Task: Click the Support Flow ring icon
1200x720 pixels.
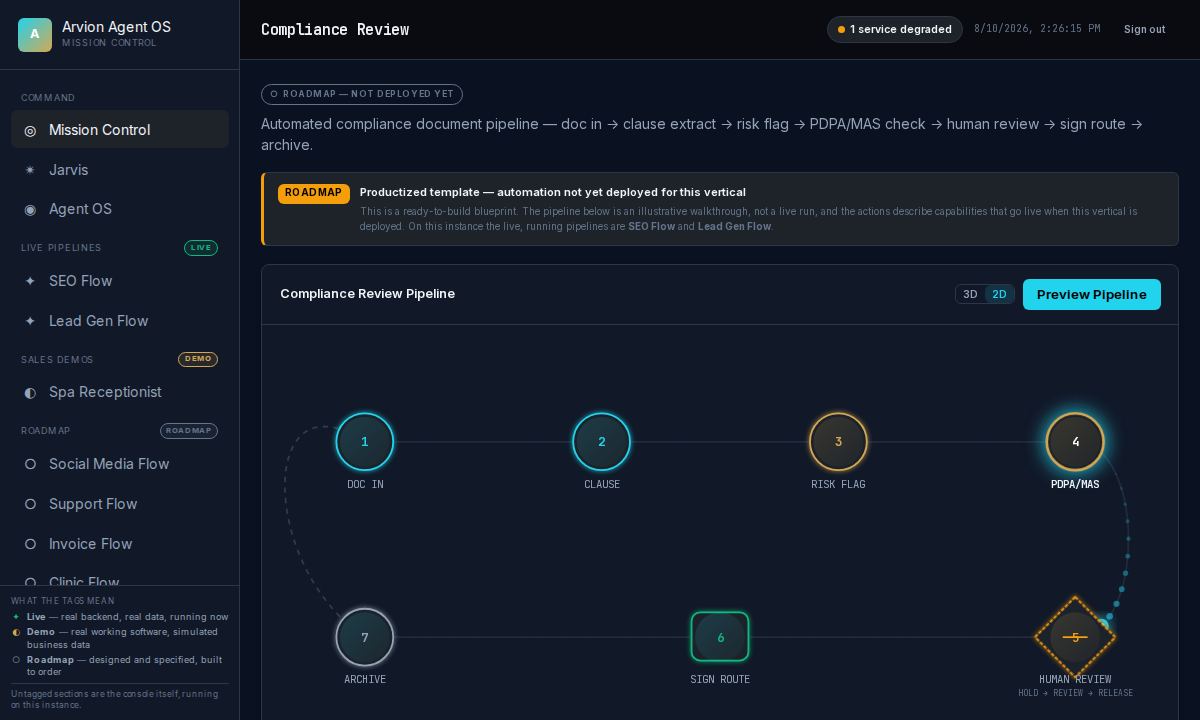Action: [30, 504]
